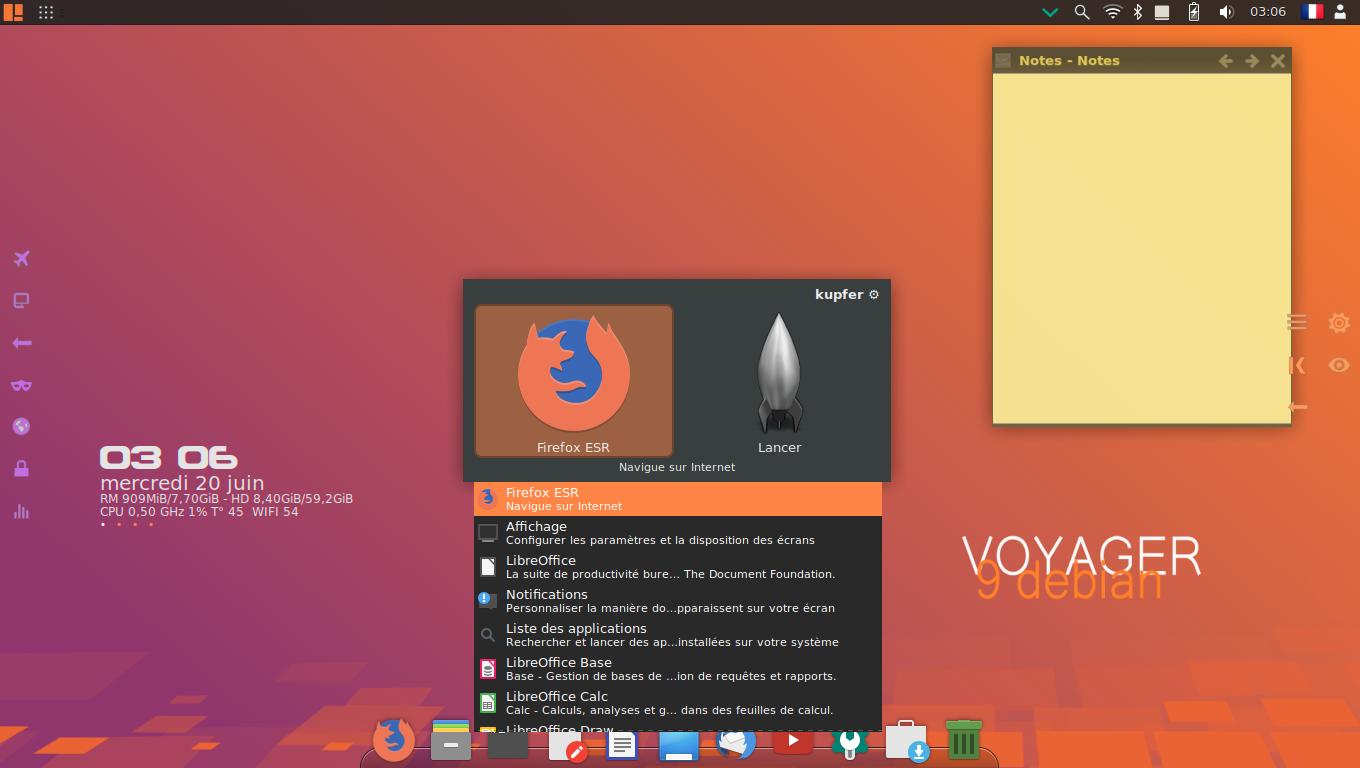
Task: Click the CPU 0,50 GHz status line
Action: pos(199,511)
